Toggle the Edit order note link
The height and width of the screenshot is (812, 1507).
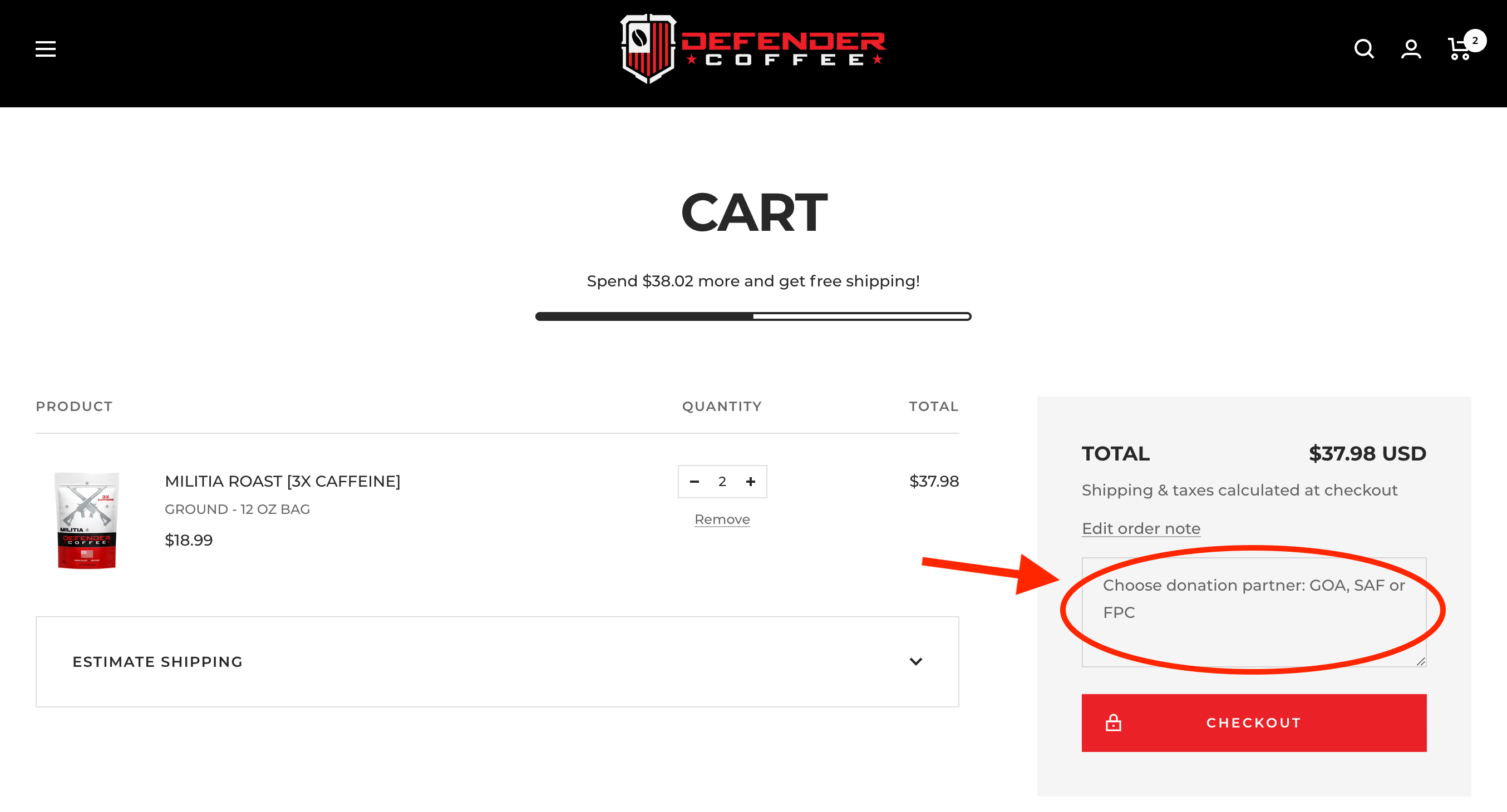coord(1141,528)
